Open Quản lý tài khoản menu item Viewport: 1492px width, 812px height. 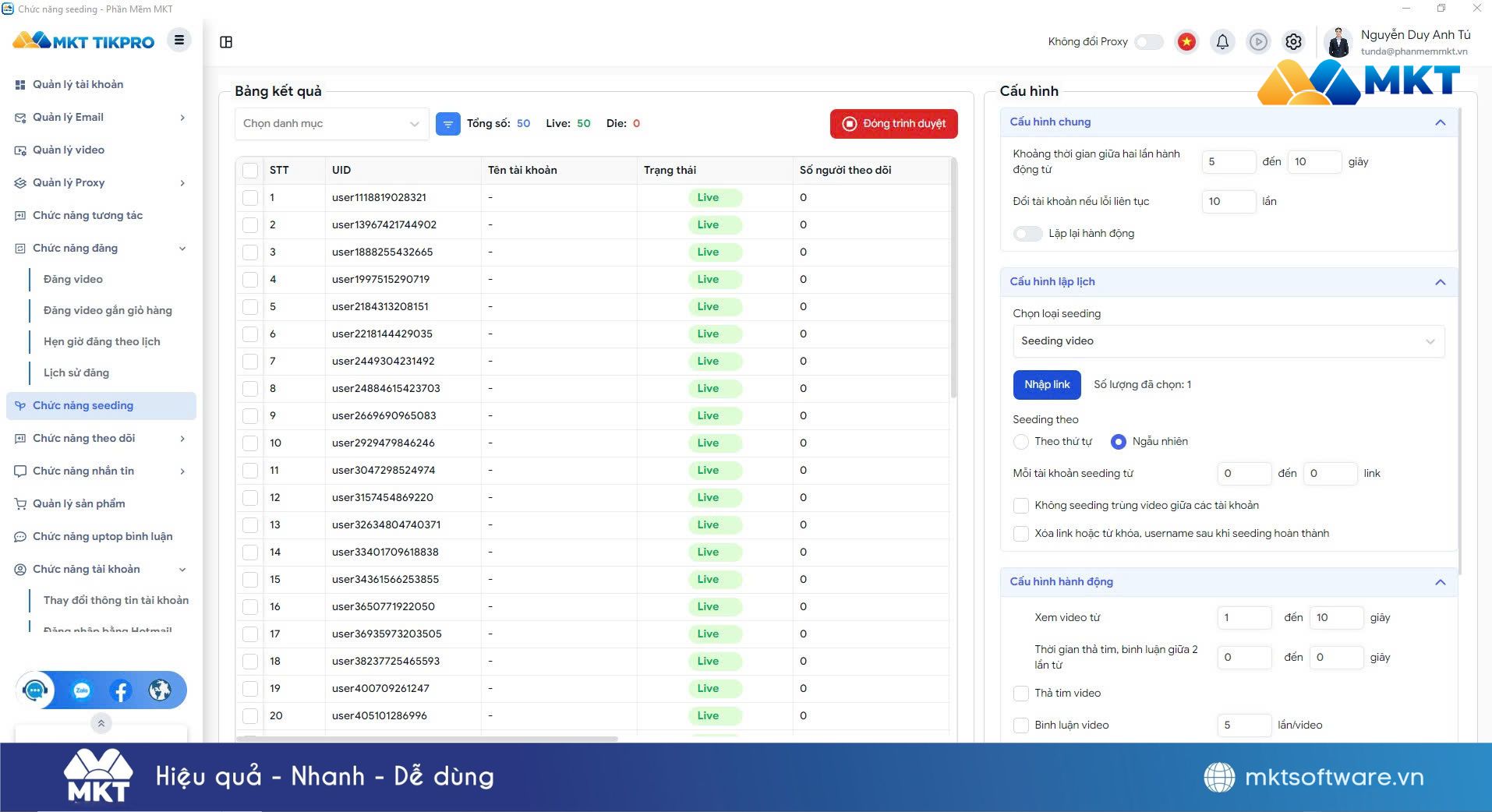coord(78,84)
